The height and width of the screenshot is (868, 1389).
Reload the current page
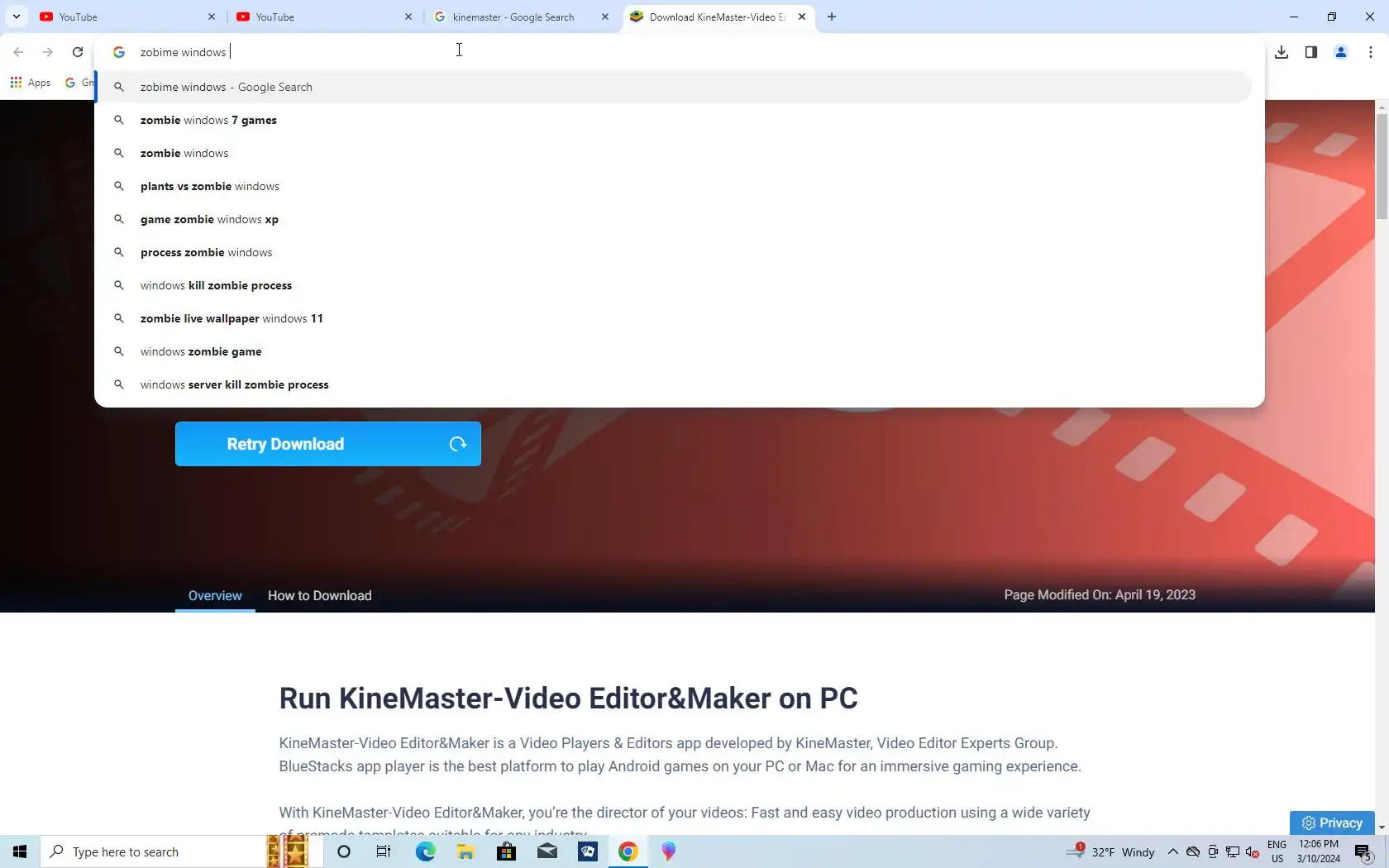pyautogui.click(x=78, y=52)
